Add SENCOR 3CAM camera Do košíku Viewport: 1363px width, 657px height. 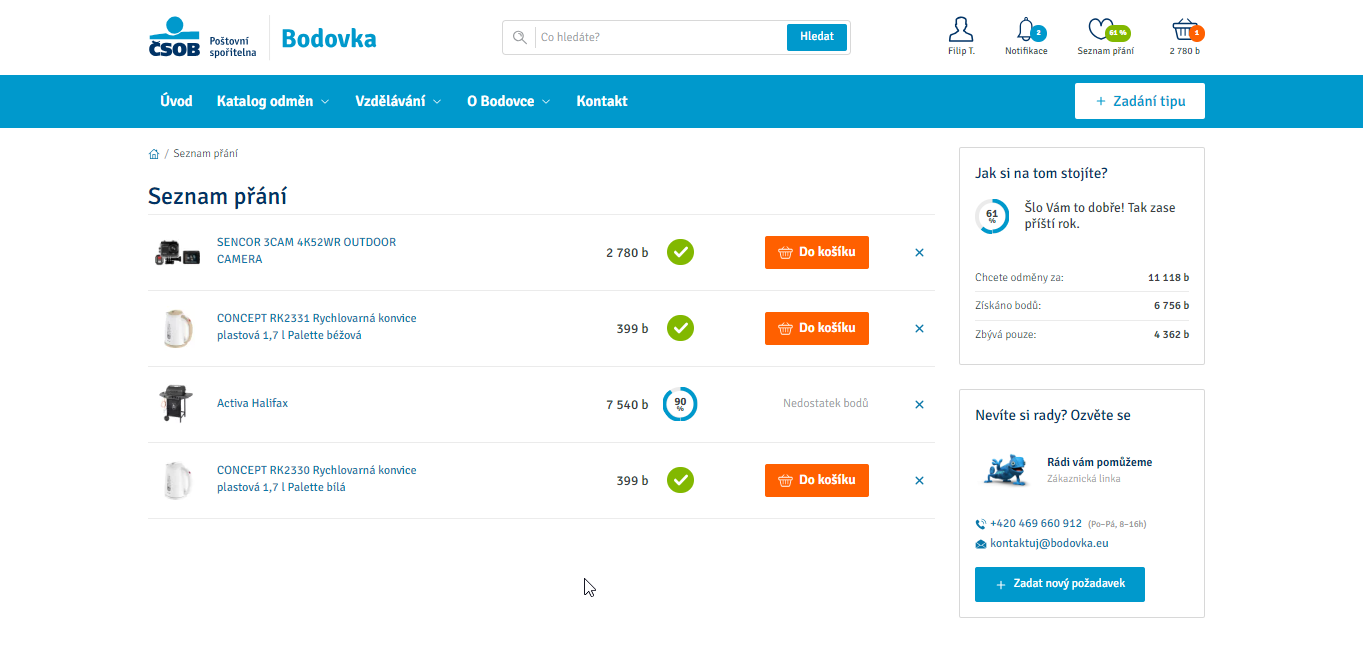pyautogui.click(x=817, y=252)
